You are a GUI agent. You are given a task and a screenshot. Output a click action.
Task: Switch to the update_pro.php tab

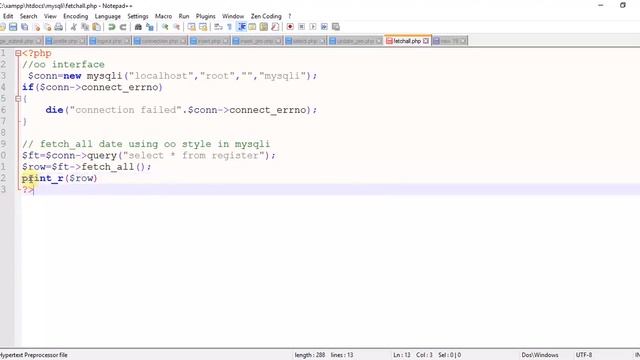tap(355, 41)
